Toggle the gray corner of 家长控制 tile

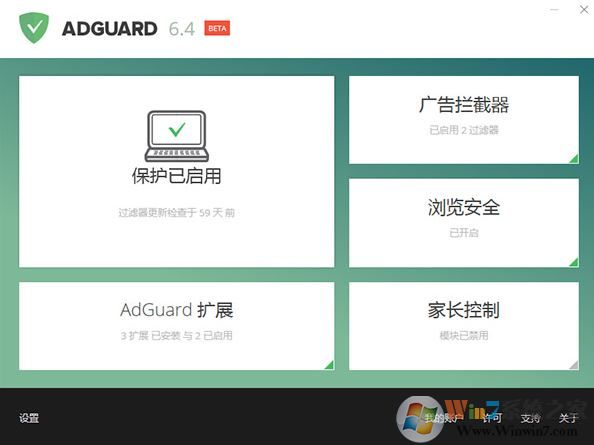tap(574, 365)
